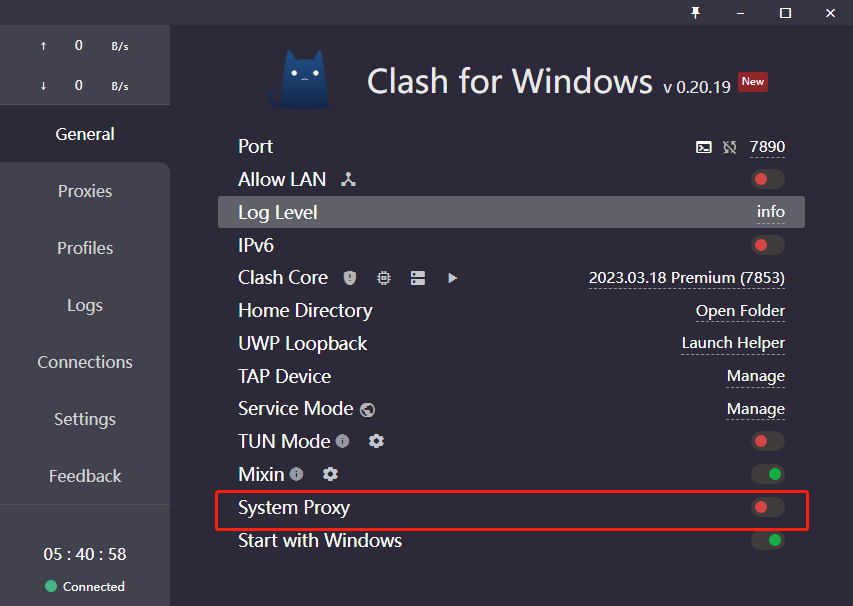Click Open Folder for Home Directory
Viewport: 853px width, 606px height.
(740, 311)
